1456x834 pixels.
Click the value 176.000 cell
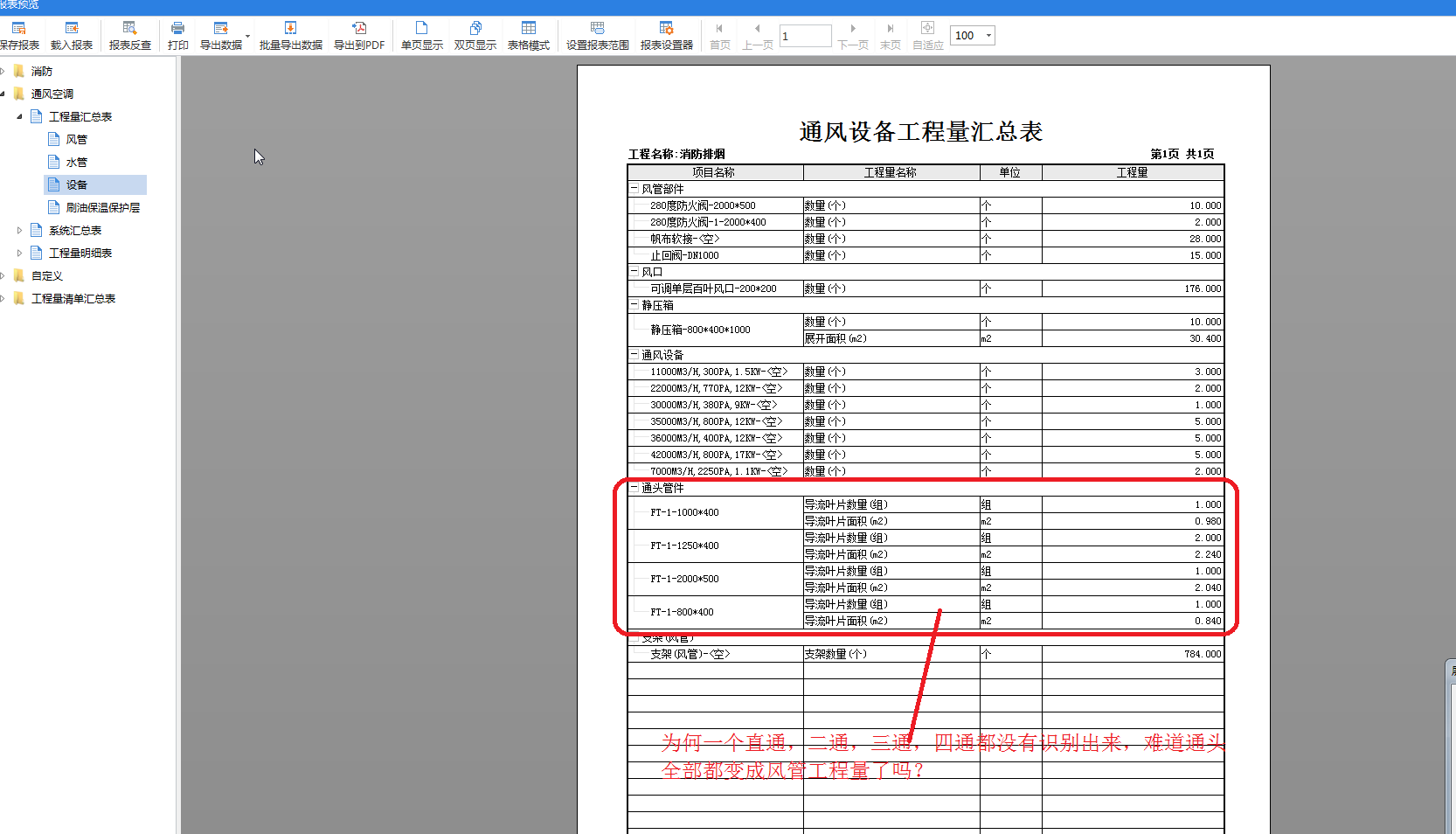point(1133,288)
